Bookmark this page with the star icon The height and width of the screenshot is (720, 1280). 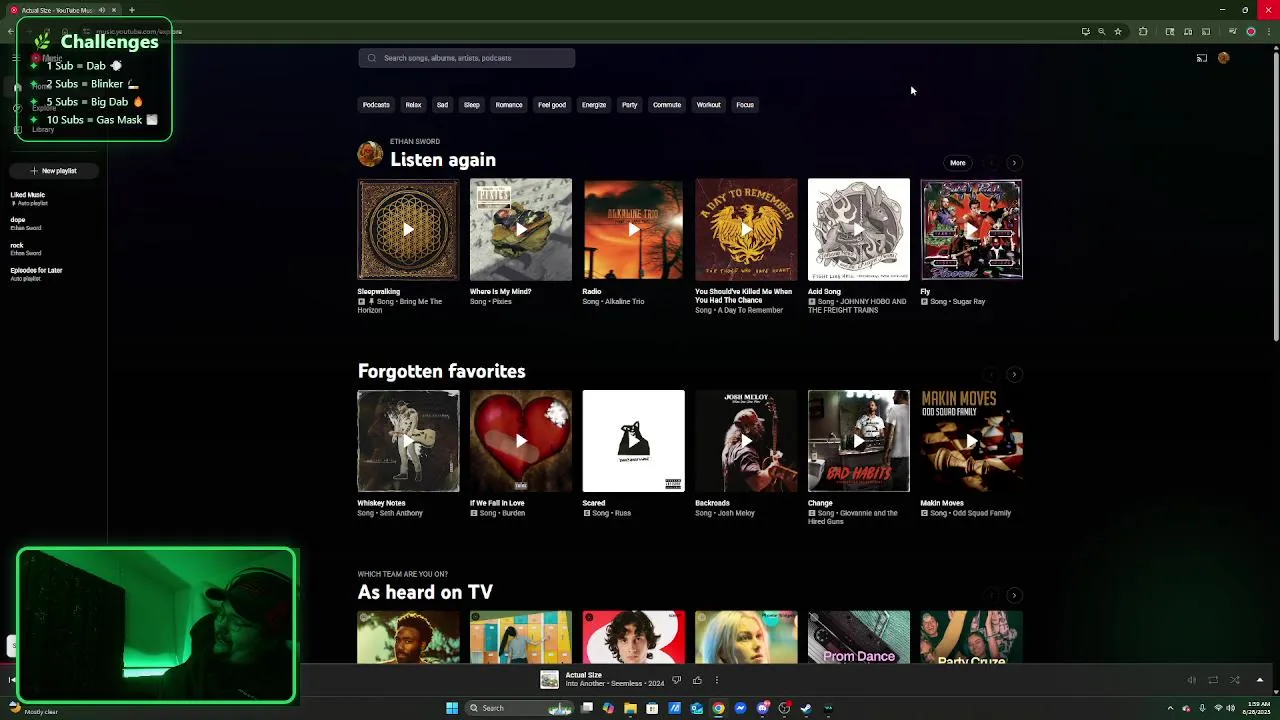click(1118, 31)
